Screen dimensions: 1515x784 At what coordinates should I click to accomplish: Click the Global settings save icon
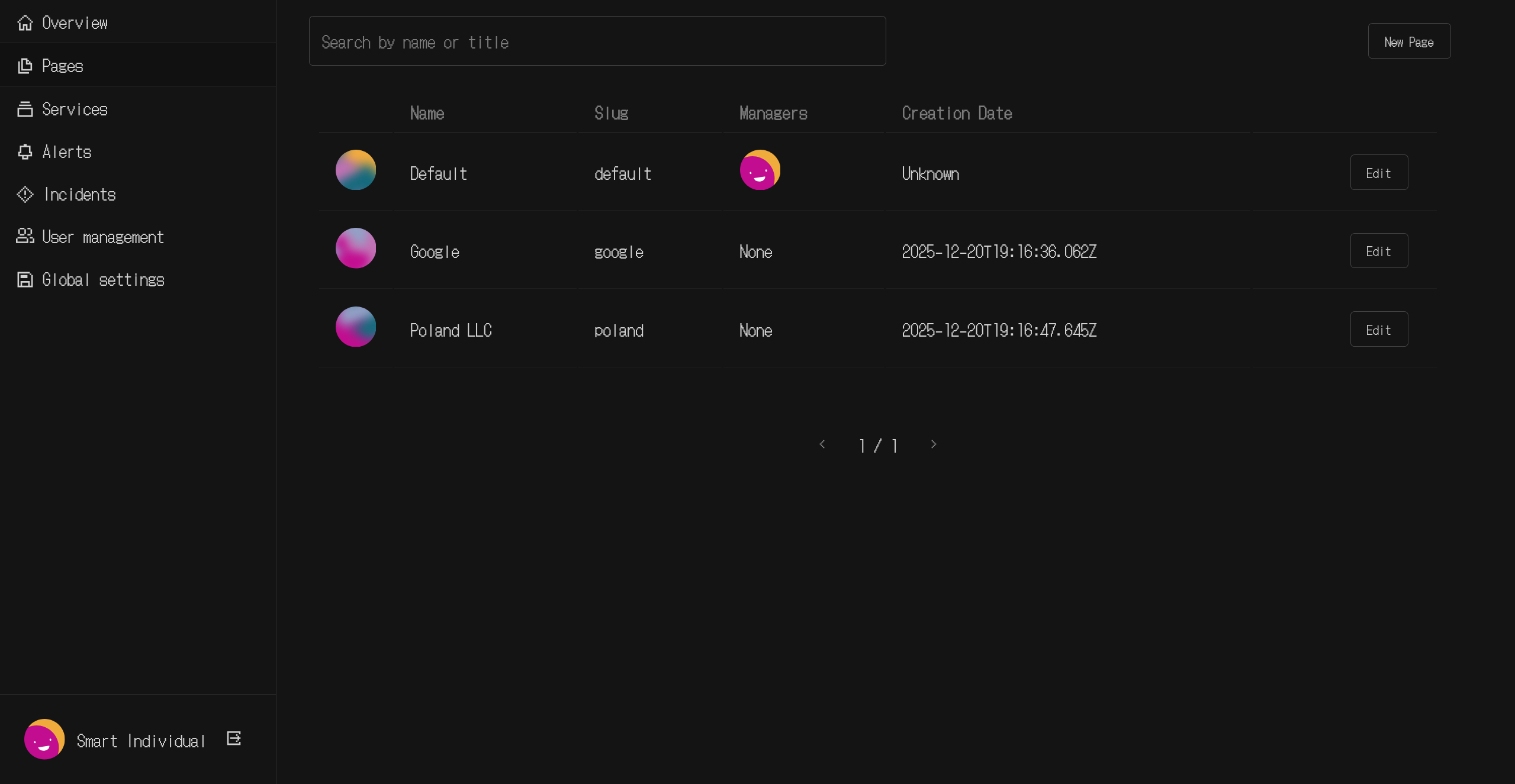(x=25, y=279)
